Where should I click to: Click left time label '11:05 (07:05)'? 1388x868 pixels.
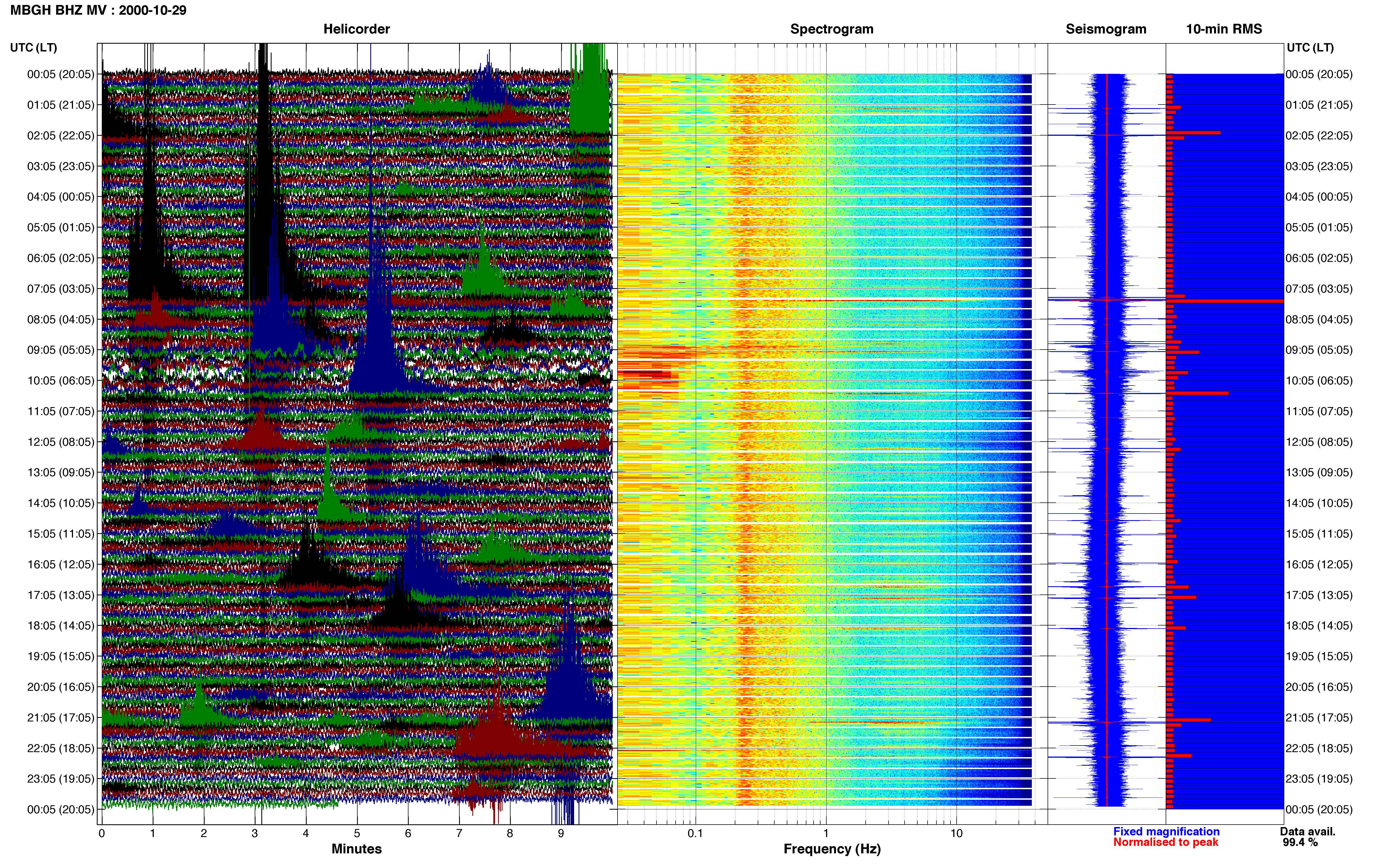click(61, 411)
